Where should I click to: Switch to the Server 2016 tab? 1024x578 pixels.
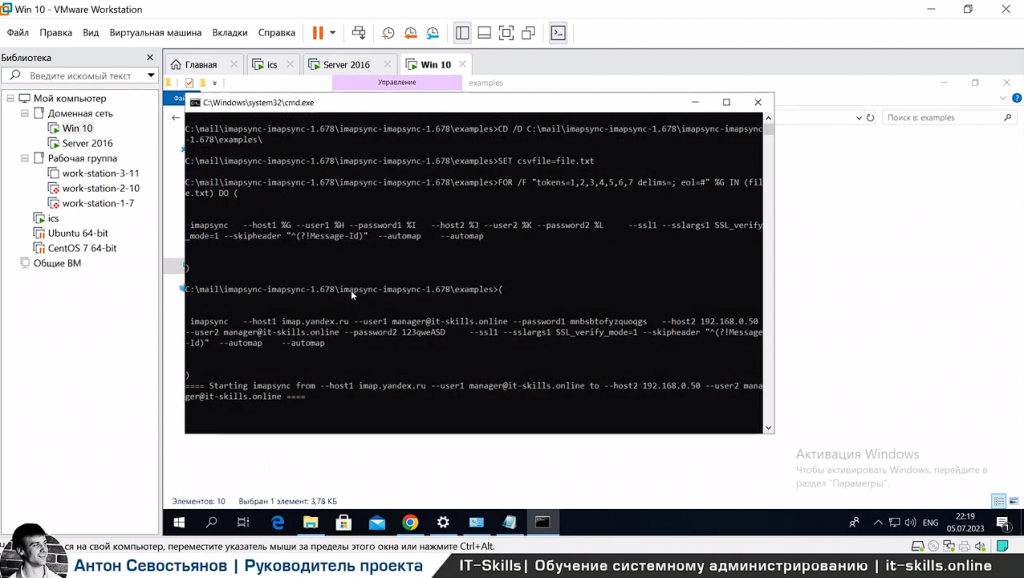(x=346, y=65)
